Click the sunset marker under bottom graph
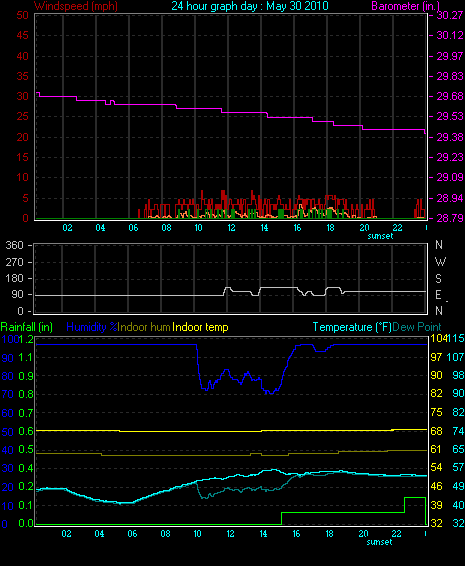Image resolution: width=465 pixels, height=566 pixels. tap(379, 542)
